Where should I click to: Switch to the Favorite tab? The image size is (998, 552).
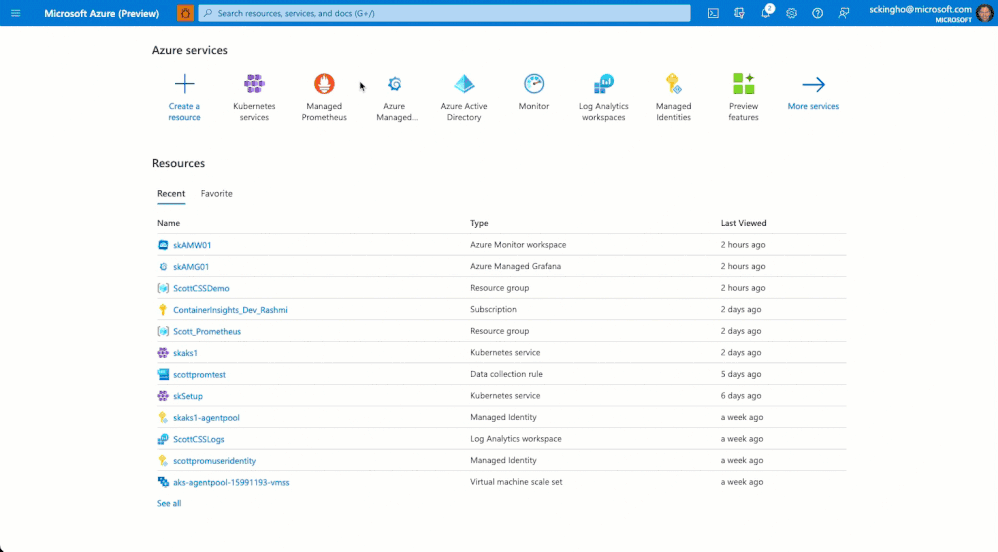(216, 194)
